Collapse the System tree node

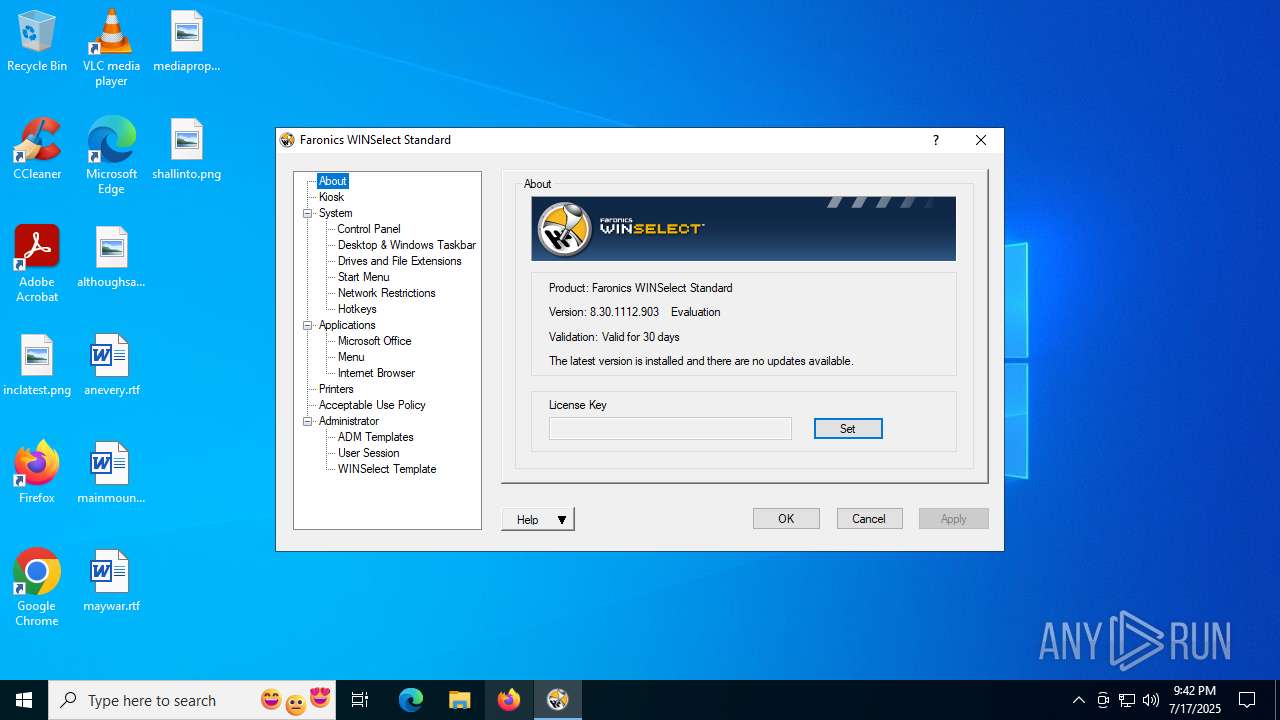(308, 213)
